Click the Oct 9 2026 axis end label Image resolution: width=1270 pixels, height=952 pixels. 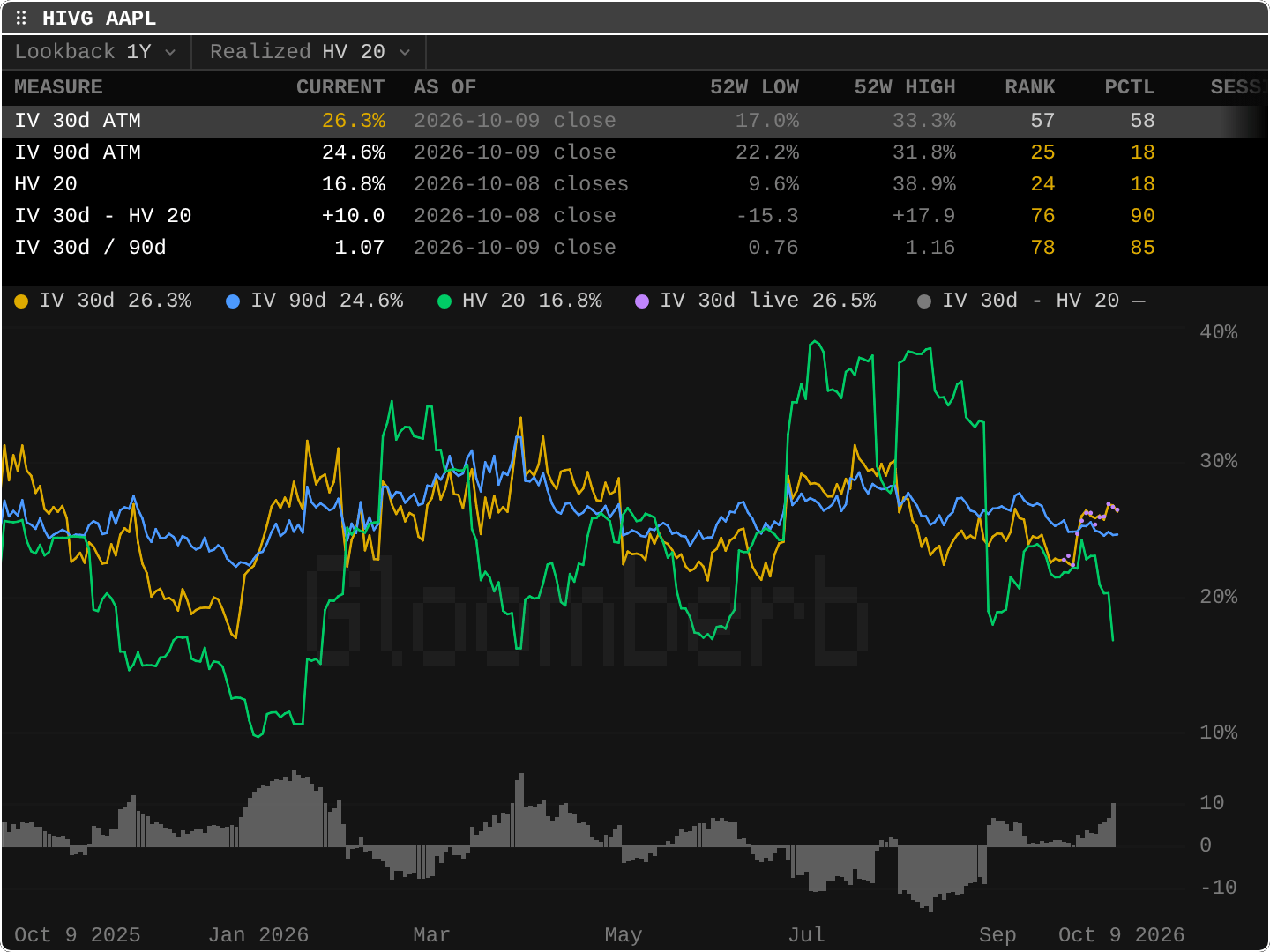[1121, 935]
